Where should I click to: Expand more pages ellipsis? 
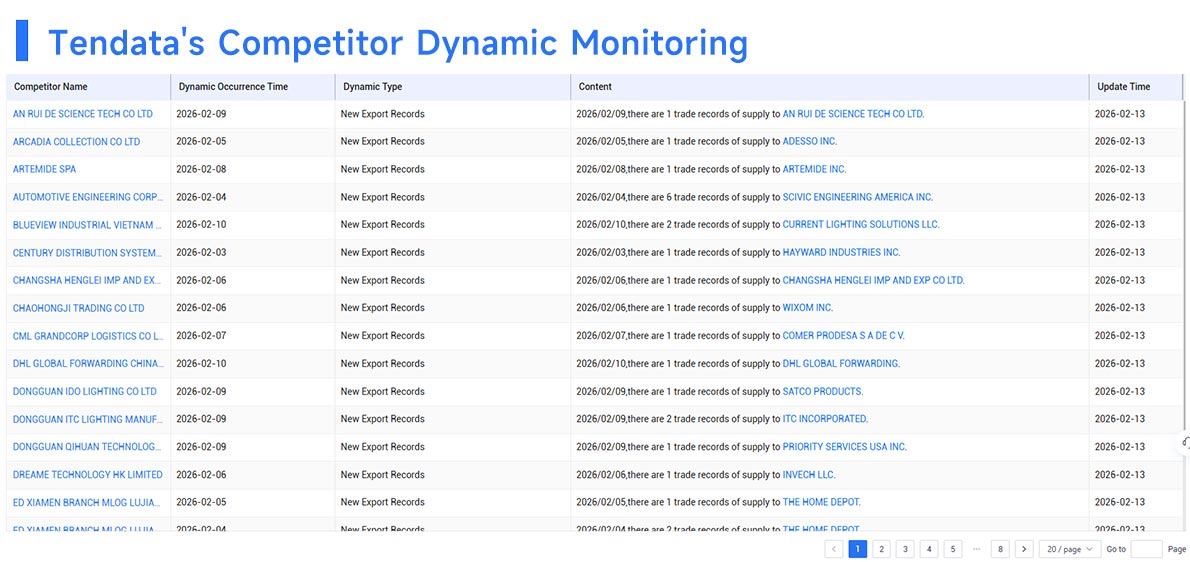click(977, 548)
